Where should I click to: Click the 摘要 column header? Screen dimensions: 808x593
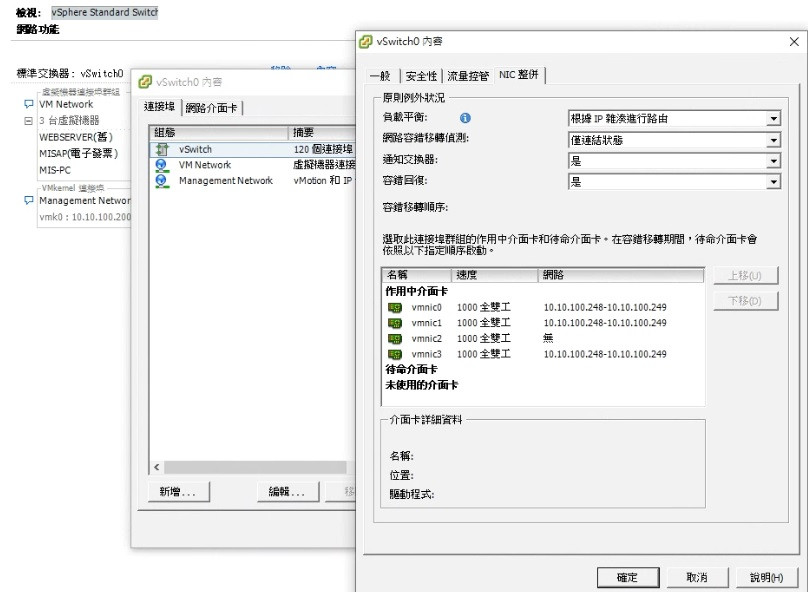pyautogui.click(x=322, y=133)
